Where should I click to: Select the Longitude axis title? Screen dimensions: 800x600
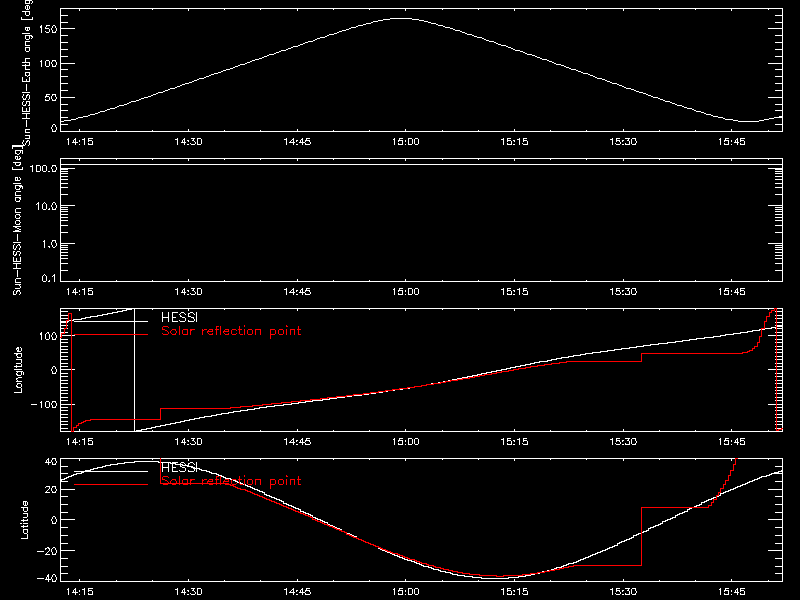point(18,370)
